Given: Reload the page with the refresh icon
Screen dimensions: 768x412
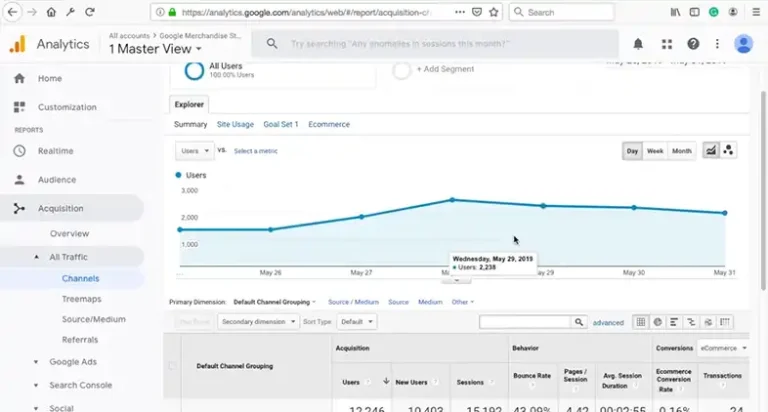Looking at the screenshot, I should (90, 12).
